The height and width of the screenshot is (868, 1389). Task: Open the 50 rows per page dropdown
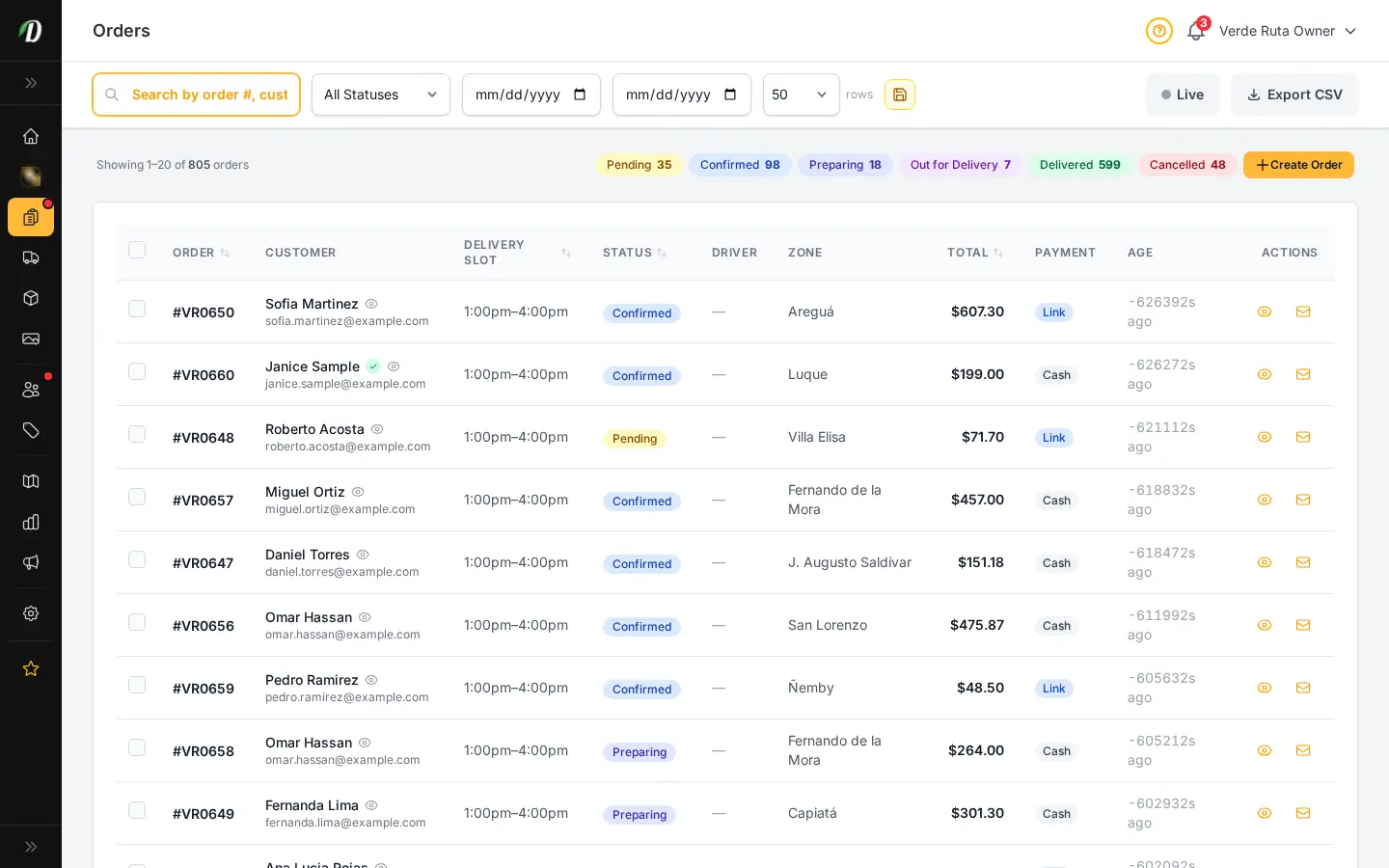click(802, 95)
